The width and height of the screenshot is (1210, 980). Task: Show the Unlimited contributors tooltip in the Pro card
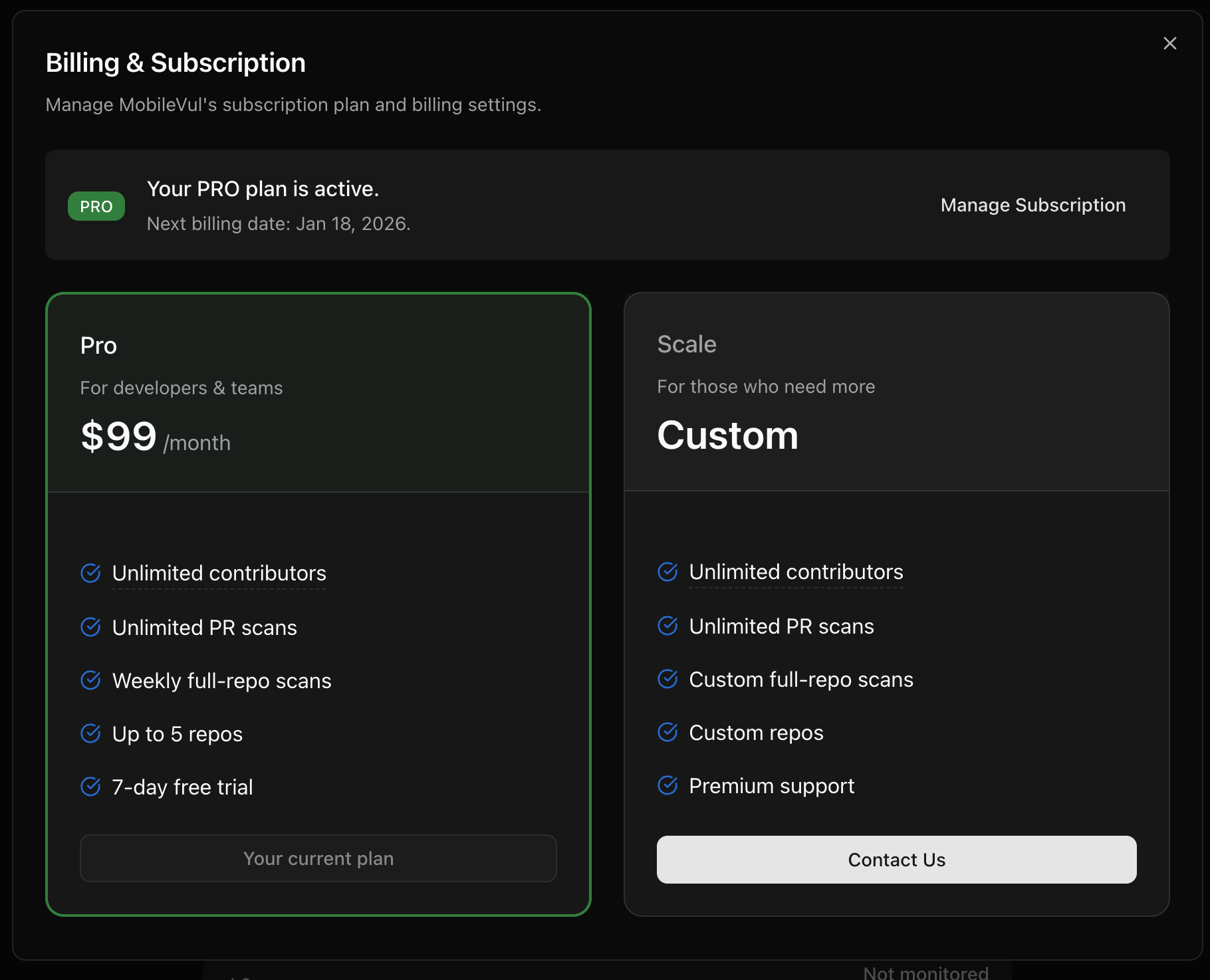coord(219,572)
